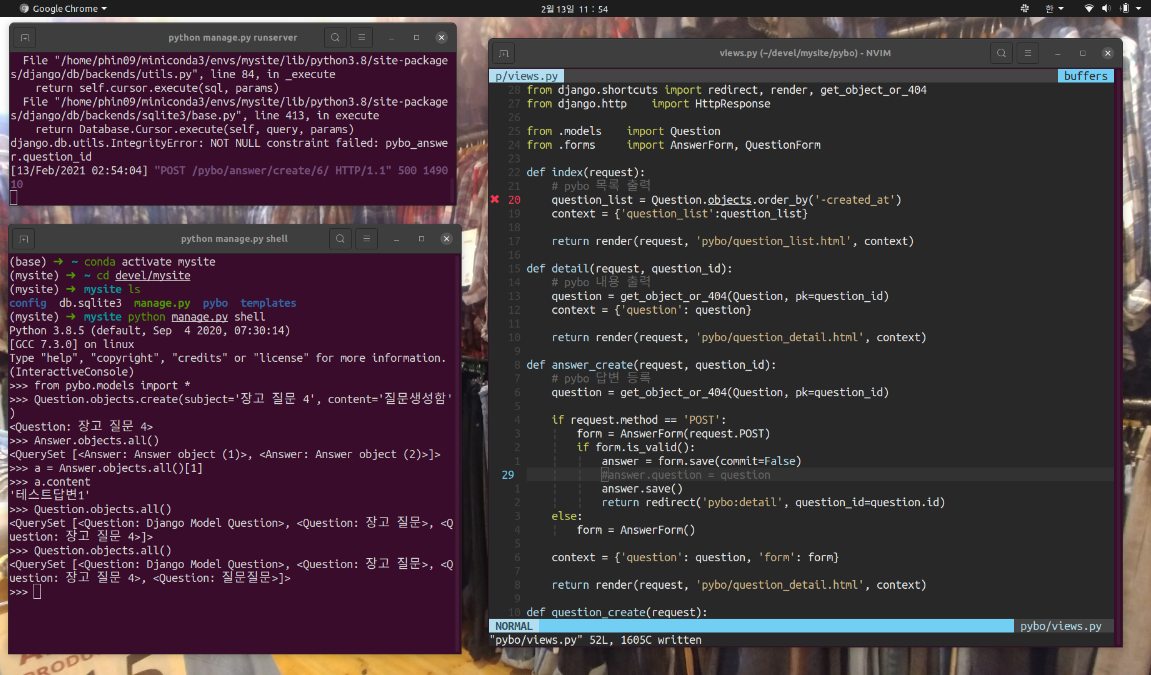This screenshot has width=1151, height=675.
Task: Click current line number 29 in NVIM gutter
Action: click(508, 475)
